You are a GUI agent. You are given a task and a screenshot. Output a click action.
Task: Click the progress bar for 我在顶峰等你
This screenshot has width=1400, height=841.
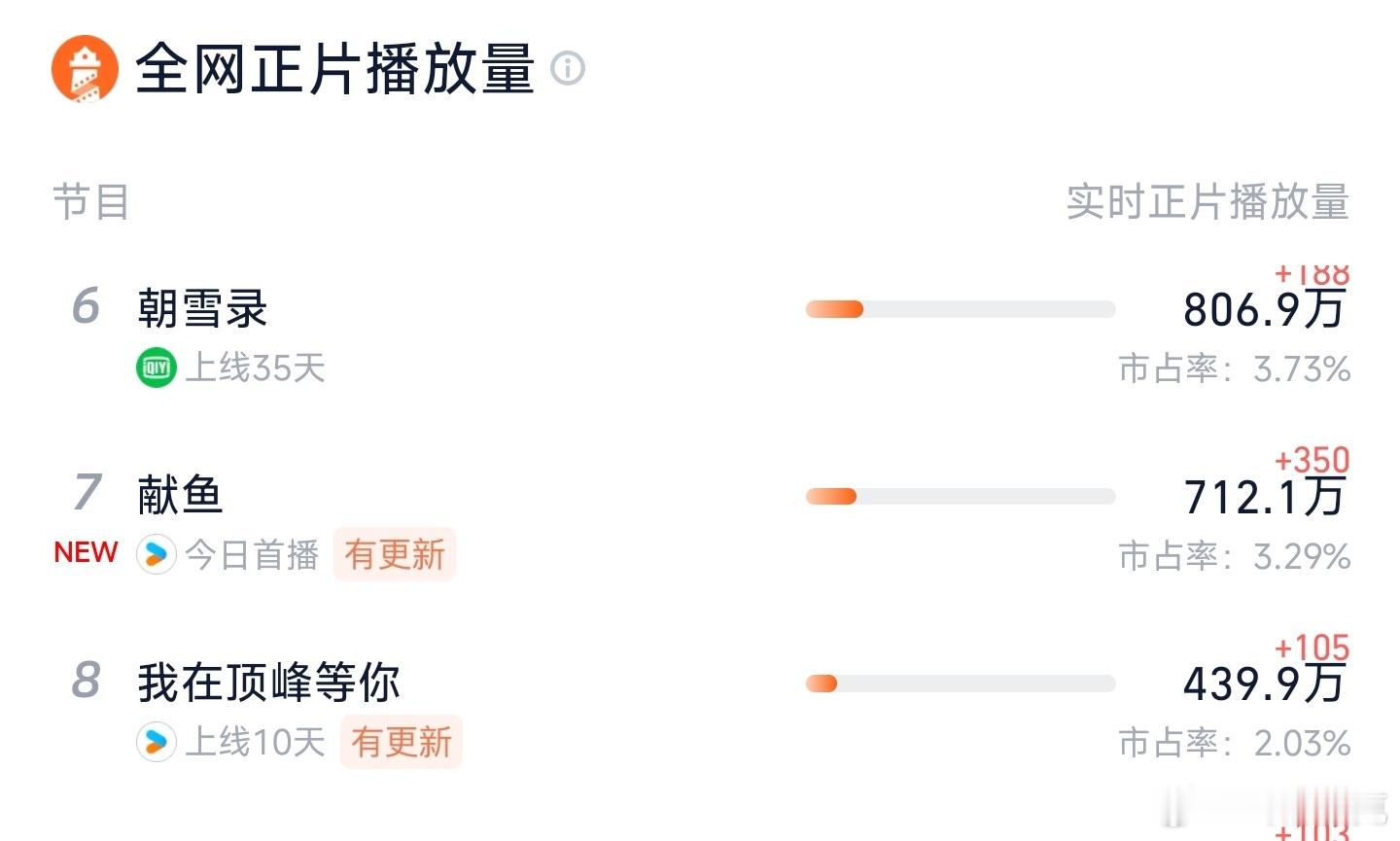tap(961, 683)
